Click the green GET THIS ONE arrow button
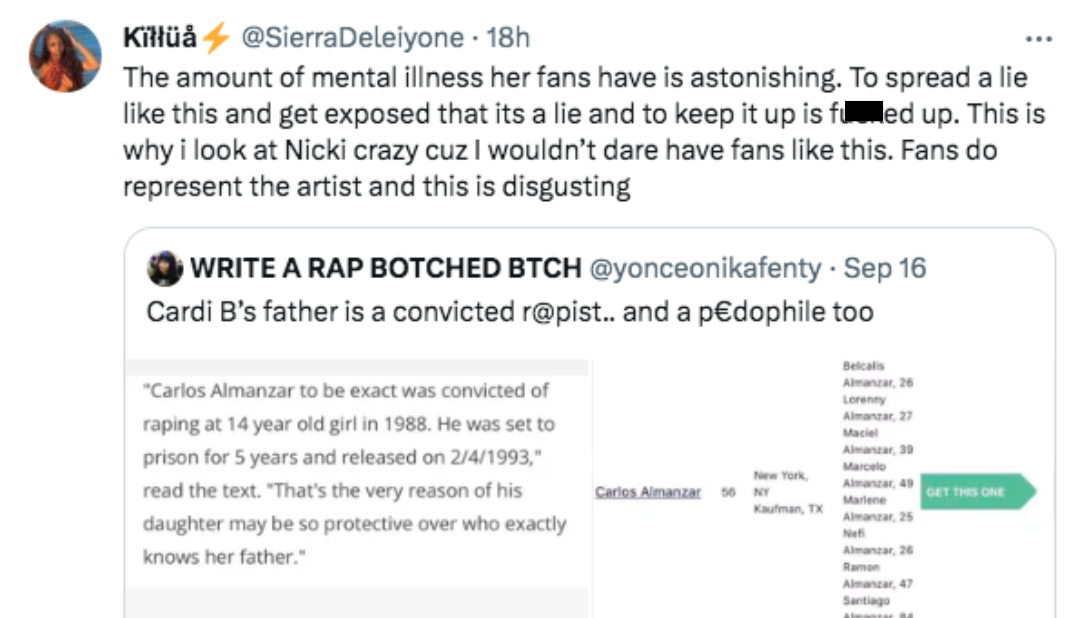 click(x=977, y=492)
